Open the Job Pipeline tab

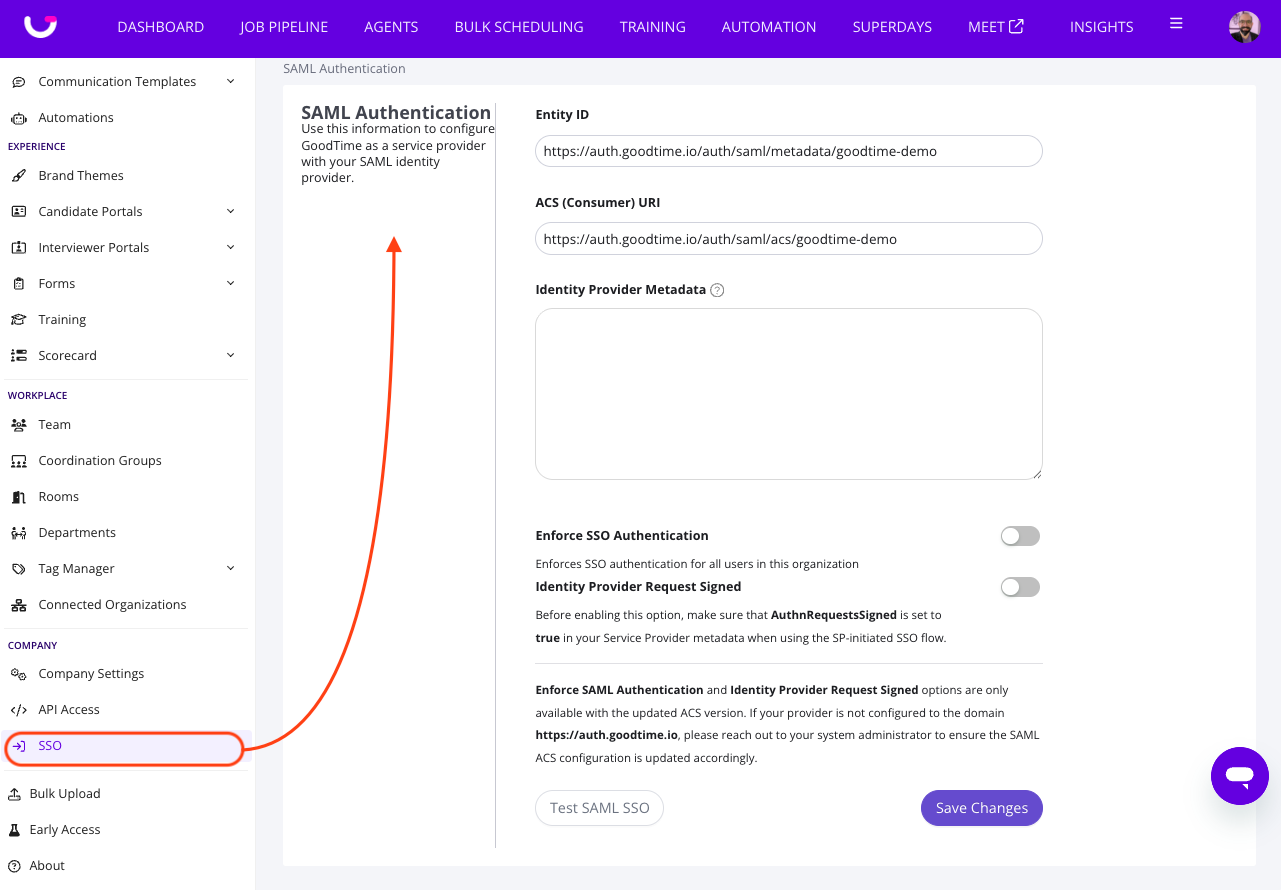(x=284, y=27)
